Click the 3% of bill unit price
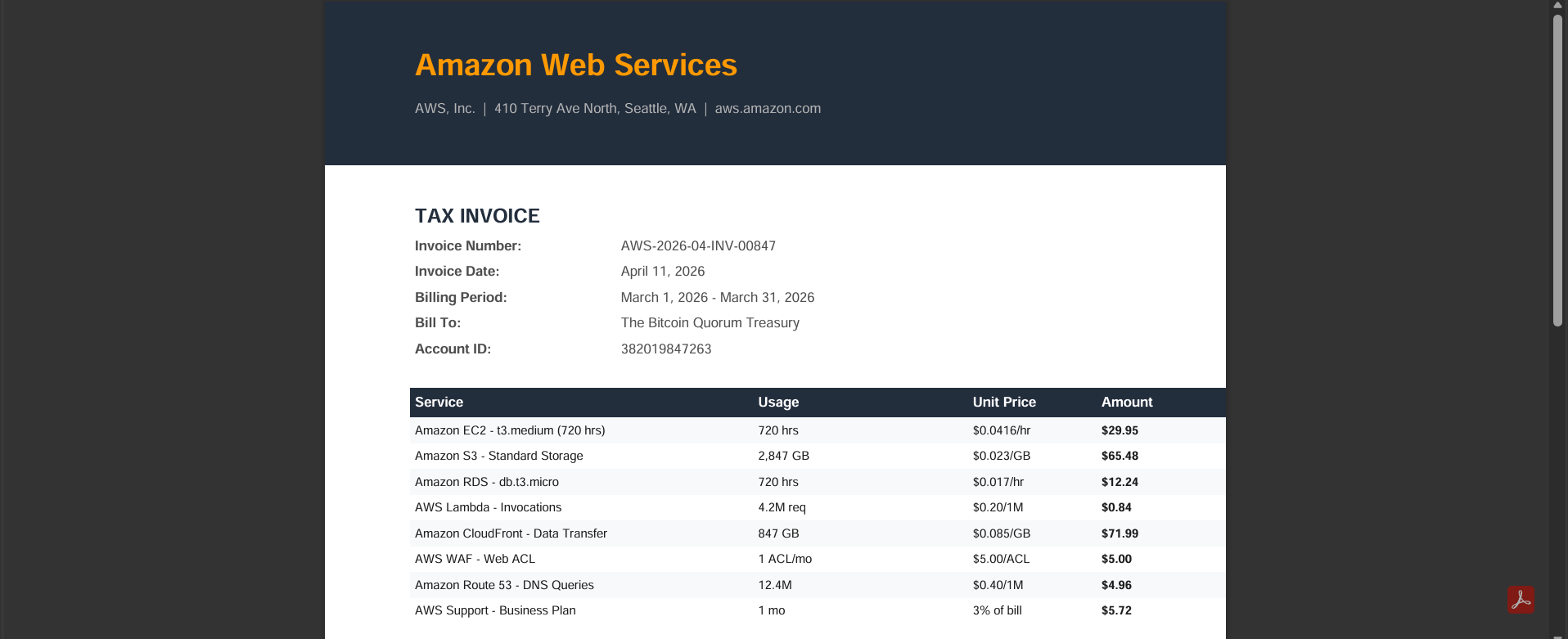The width and height of the screenshot is (1568, 639). click(997, 611)
